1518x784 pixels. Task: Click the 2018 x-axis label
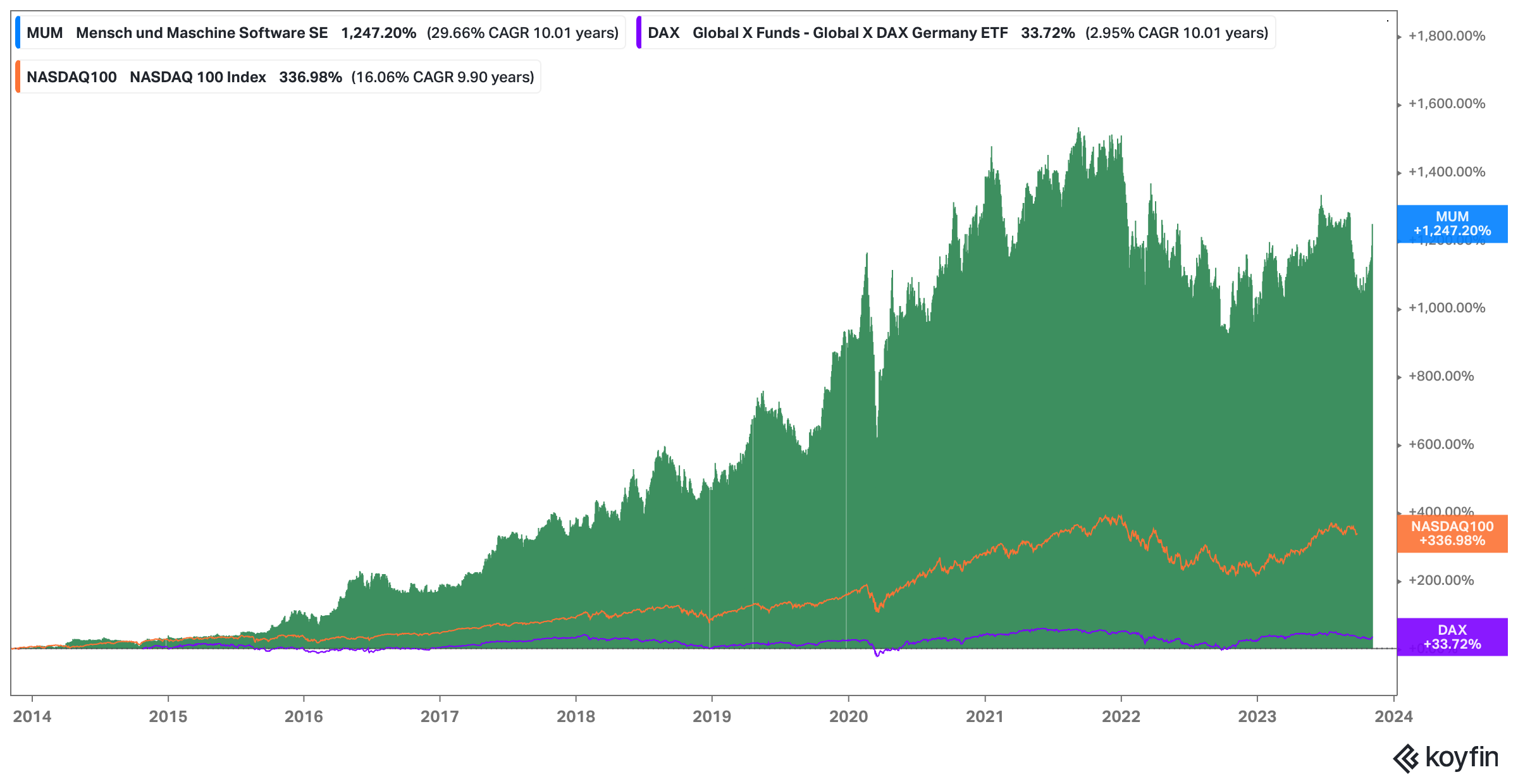[x=576, y=716]
